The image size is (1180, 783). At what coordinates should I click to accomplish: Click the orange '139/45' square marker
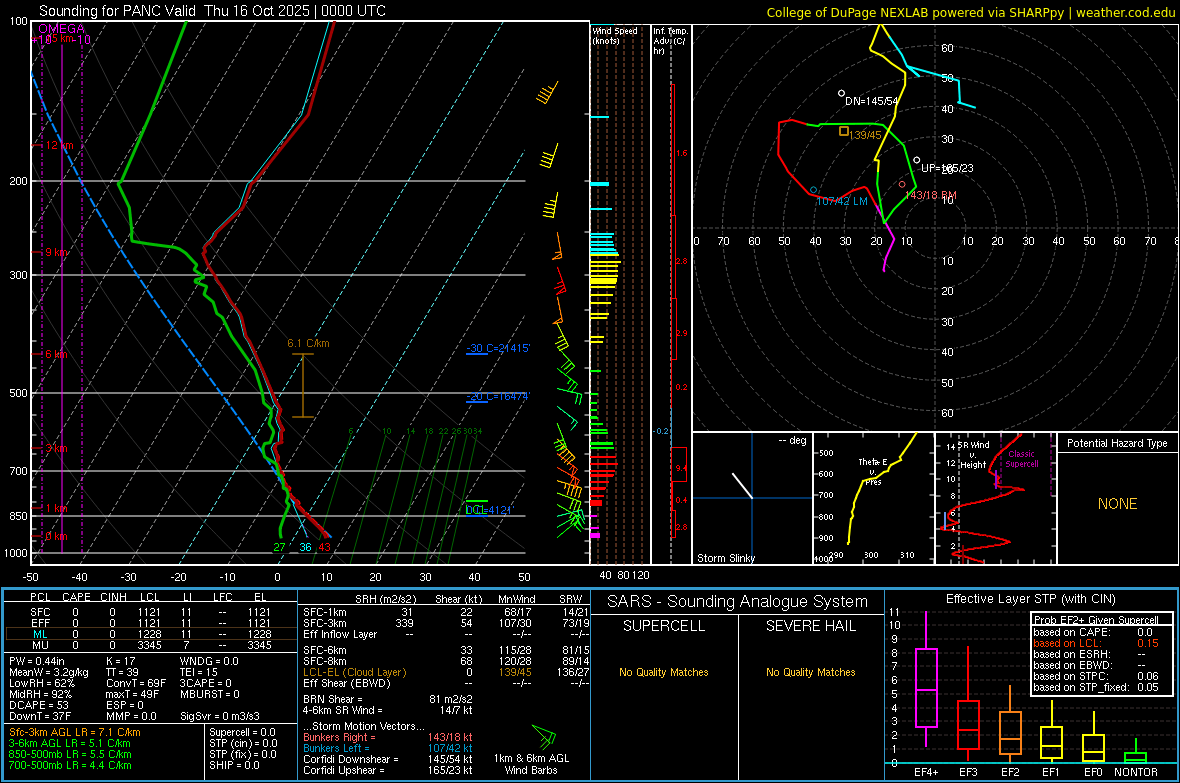[844, 131]
